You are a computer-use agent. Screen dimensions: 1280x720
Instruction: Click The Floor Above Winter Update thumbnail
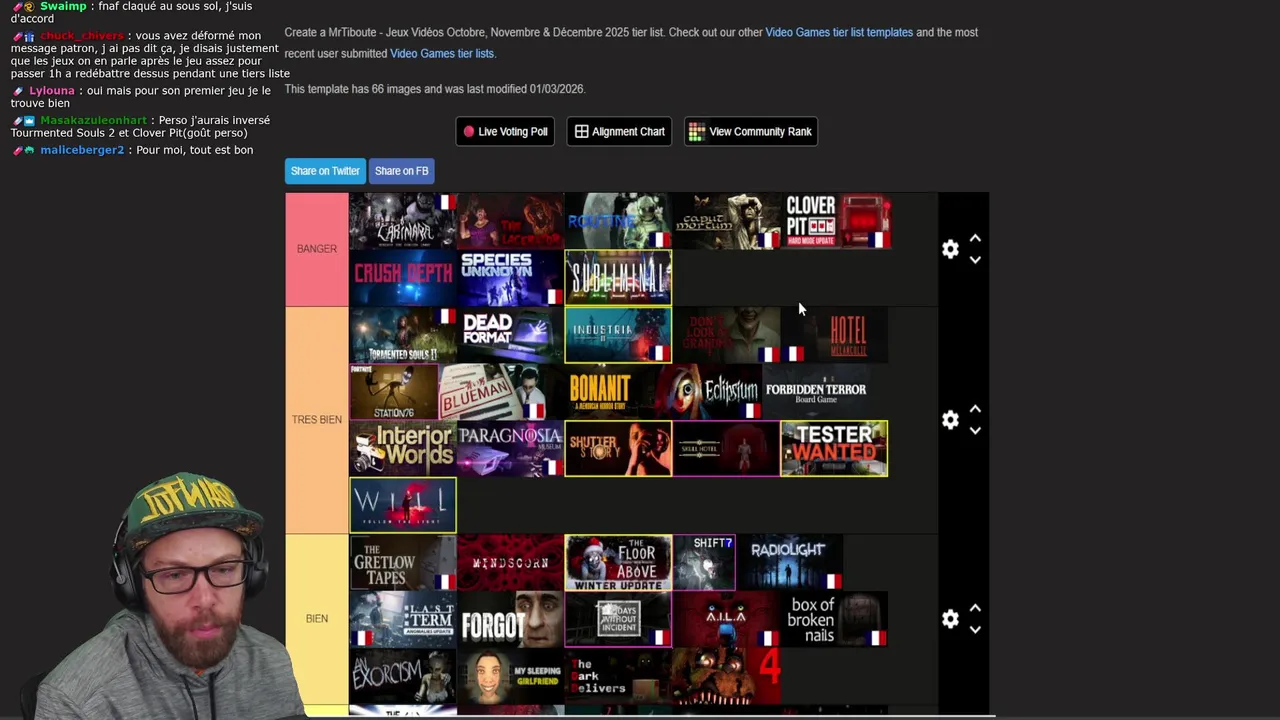[x=618, y=562]
